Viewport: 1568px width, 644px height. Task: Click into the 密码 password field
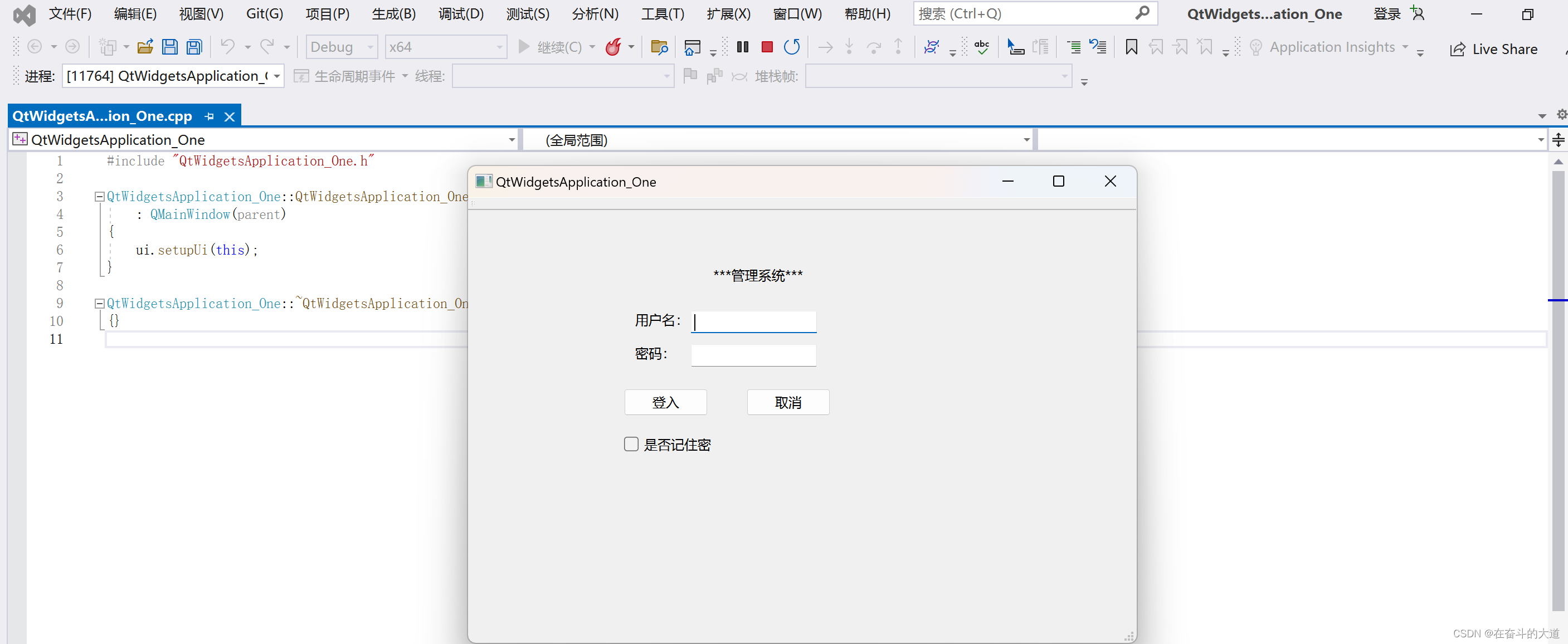pos(753,355)
